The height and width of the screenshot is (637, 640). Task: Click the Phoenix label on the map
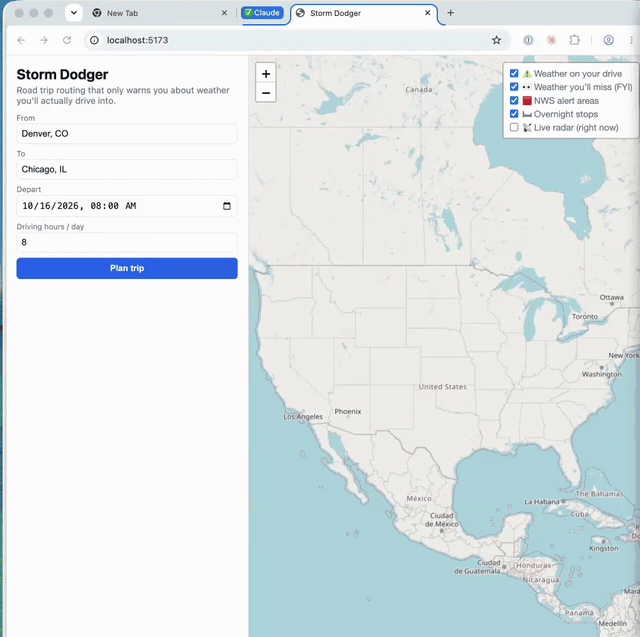point(348,411)
